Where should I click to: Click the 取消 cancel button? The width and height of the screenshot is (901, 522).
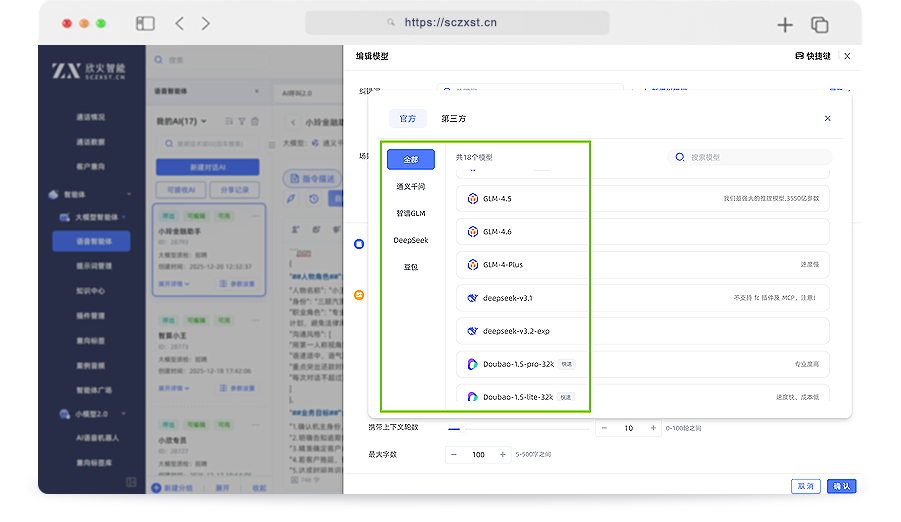tap(805, 486)
